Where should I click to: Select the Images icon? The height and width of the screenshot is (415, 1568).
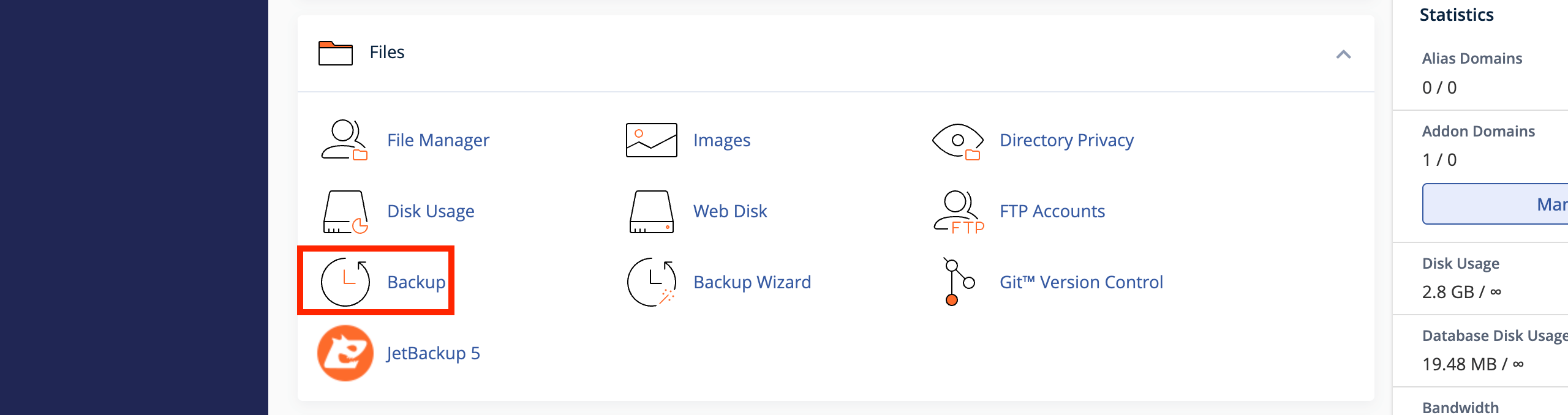point(650,140)
